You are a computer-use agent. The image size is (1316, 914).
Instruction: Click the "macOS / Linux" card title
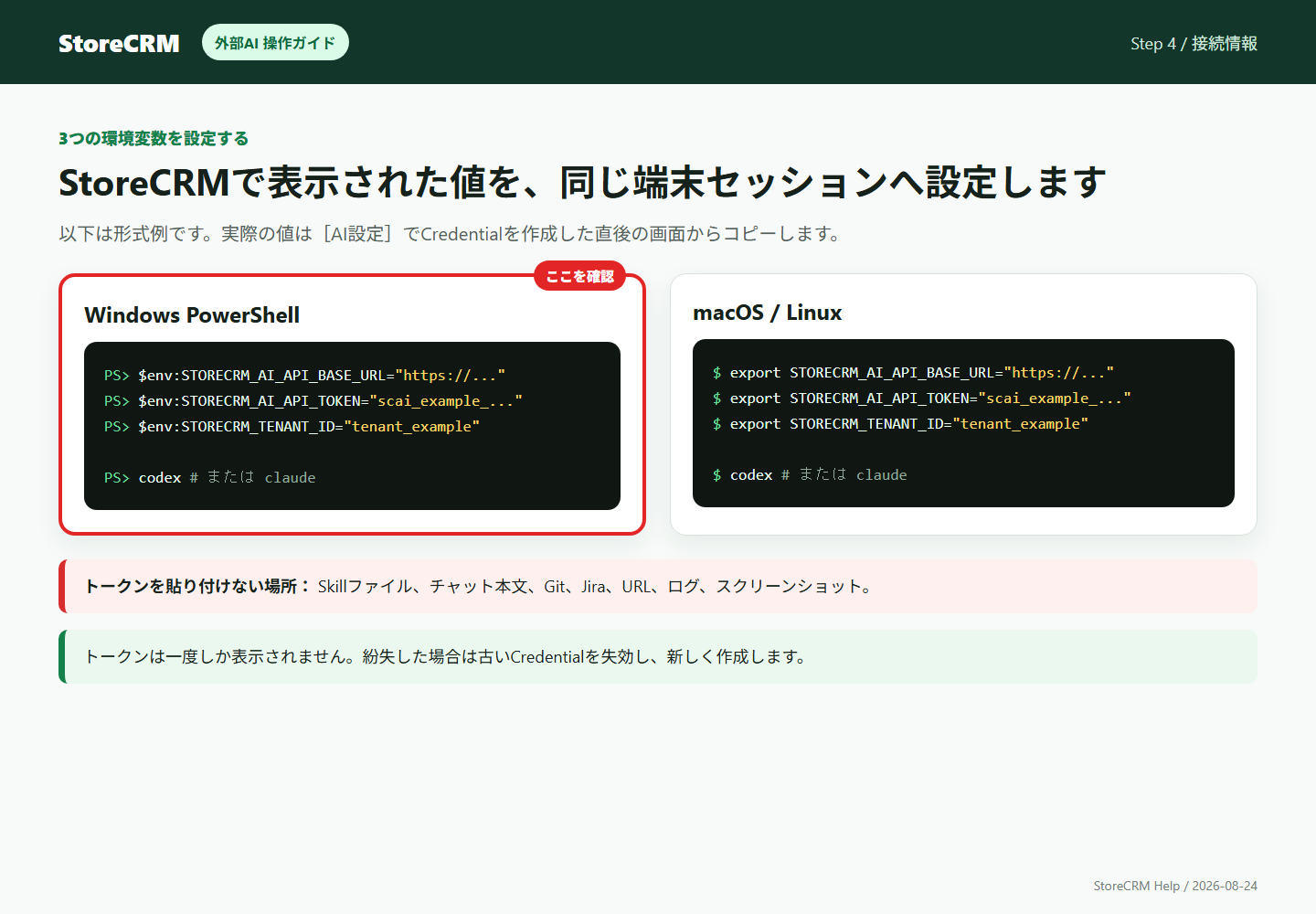click(x=768, y=313)
